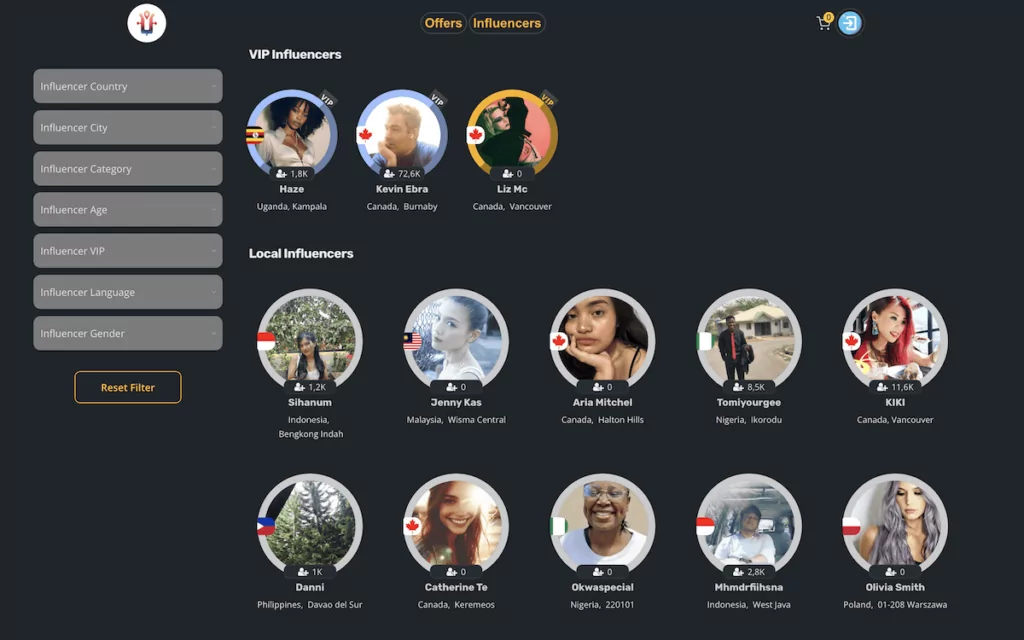The height and width of the screenshot is (640, 1024).
Task: Open the Influencers tab
Action: (507, 23)
